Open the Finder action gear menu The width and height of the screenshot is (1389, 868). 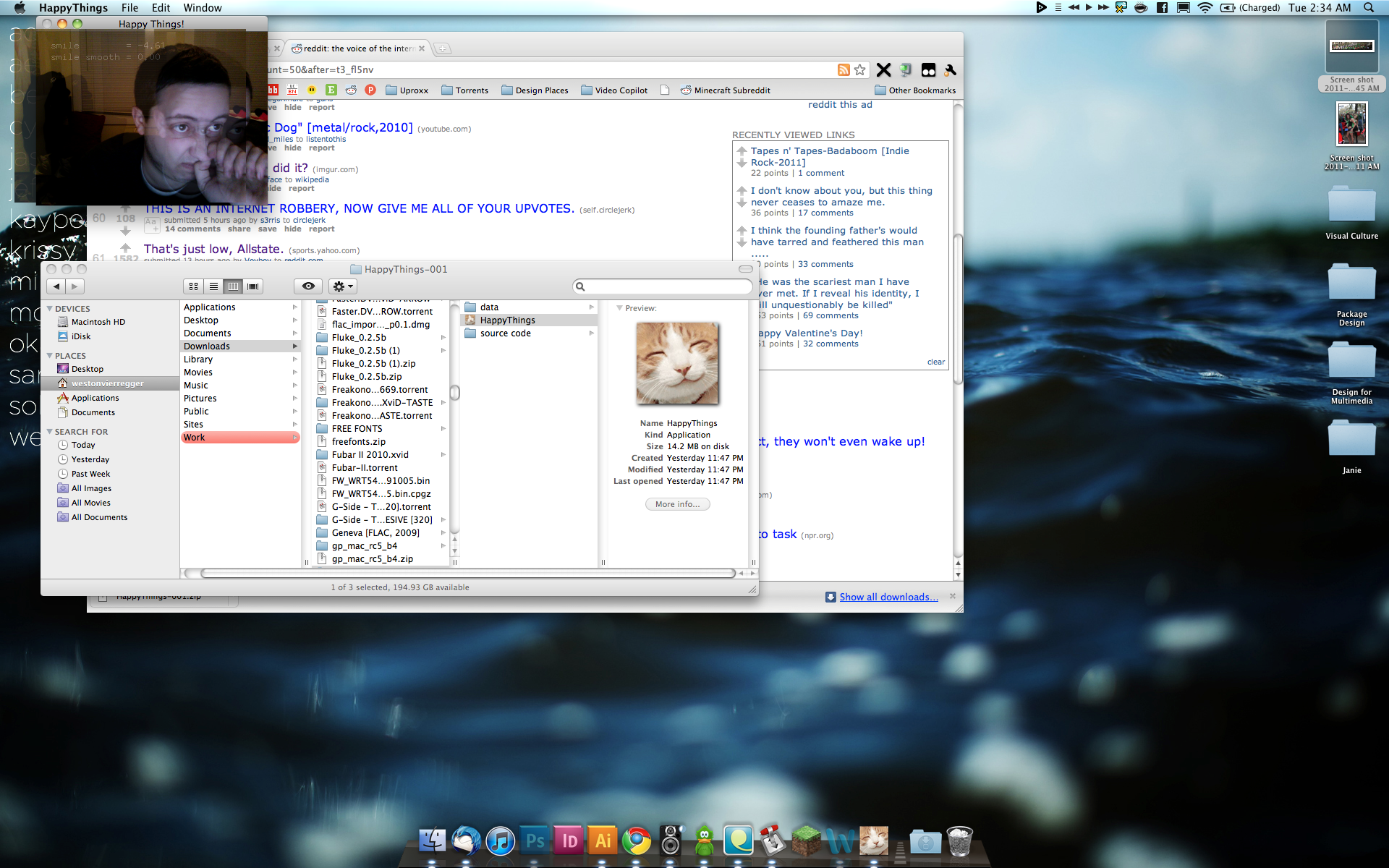[x=342, y=286]
